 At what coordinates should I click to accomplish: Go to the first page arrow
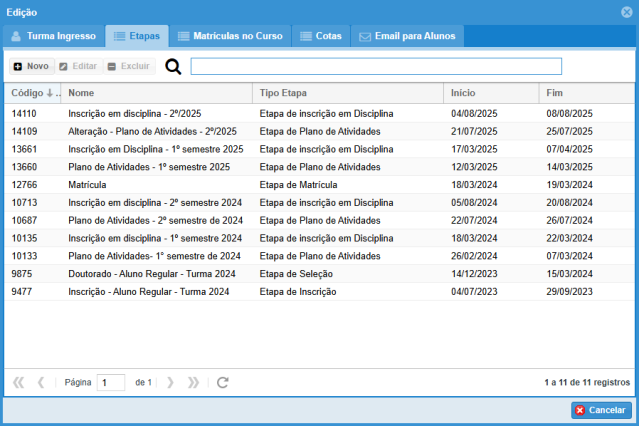tap(18, 382)
